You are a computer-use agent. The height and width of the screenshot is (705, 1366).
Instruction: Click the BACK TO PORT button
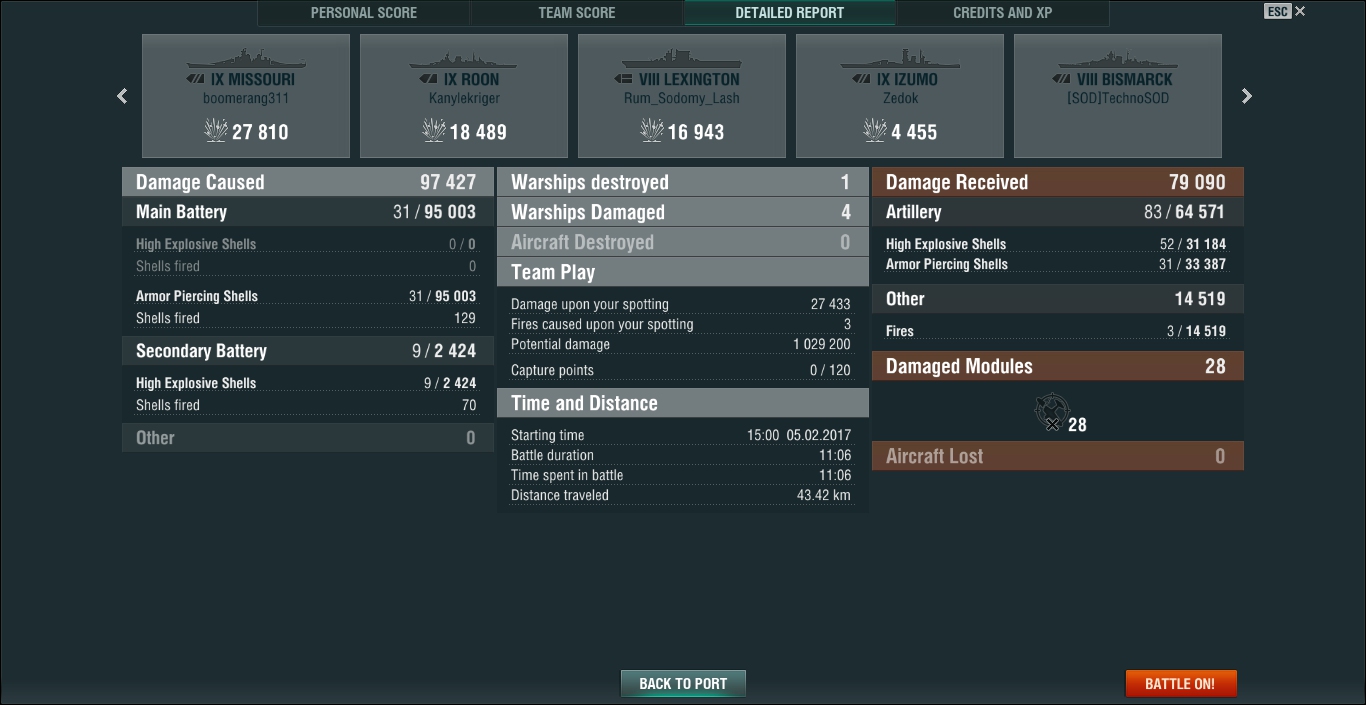coord(683,684)
